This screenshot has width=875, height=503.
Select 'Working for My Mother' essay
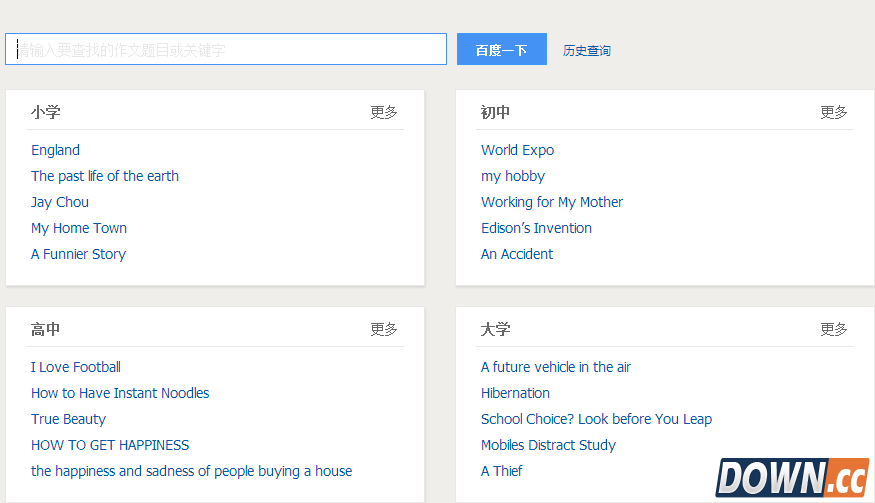coord(551,202)
